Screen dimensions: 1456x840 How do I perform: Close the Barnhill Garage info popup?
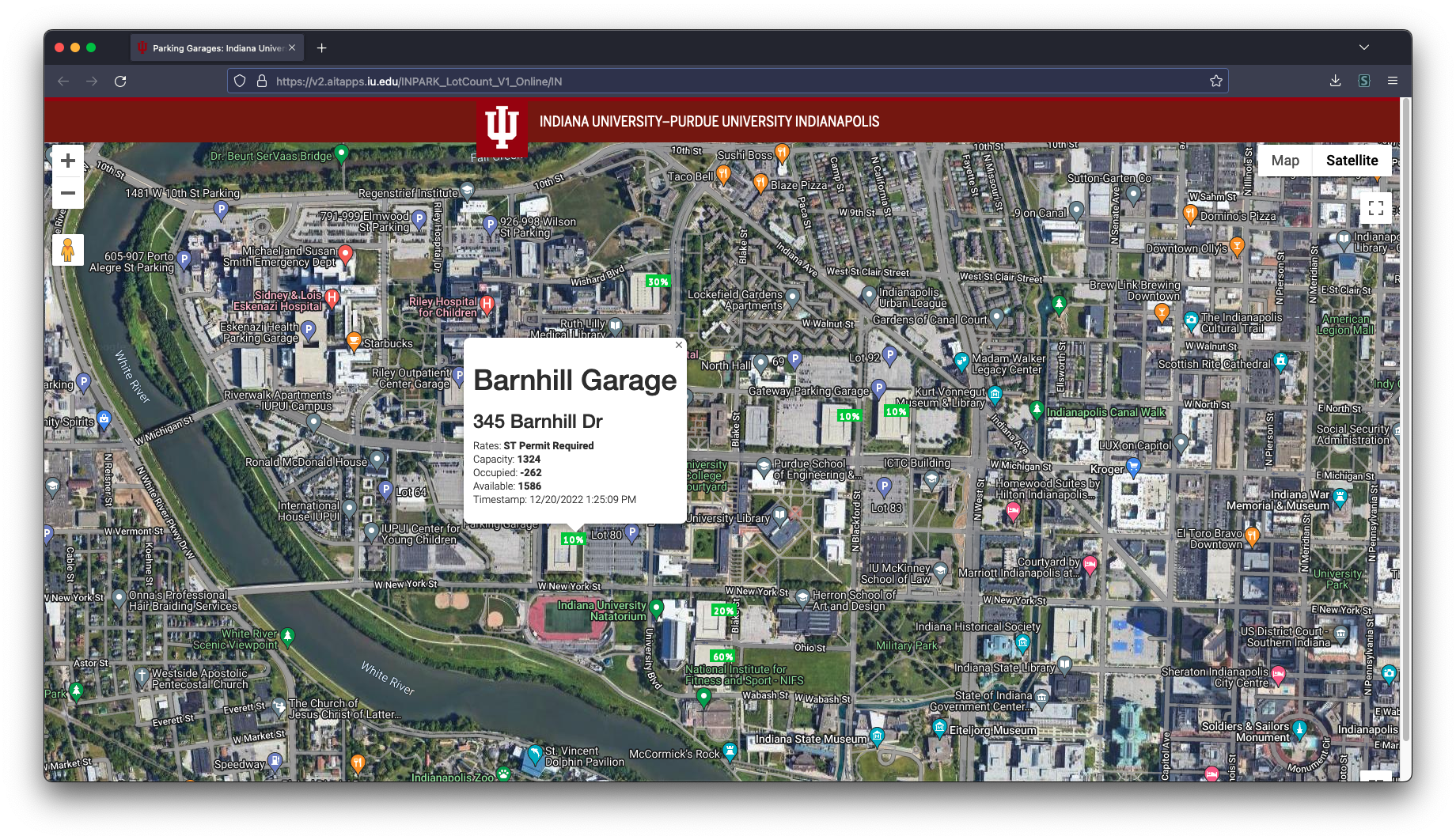pos(678,345)
